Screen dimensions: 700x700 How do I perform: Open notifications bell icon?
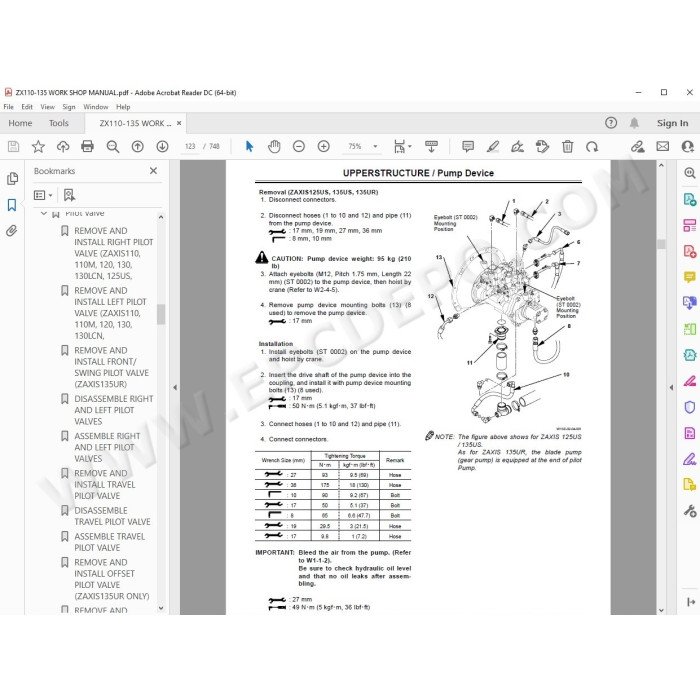tap(634, 123)
